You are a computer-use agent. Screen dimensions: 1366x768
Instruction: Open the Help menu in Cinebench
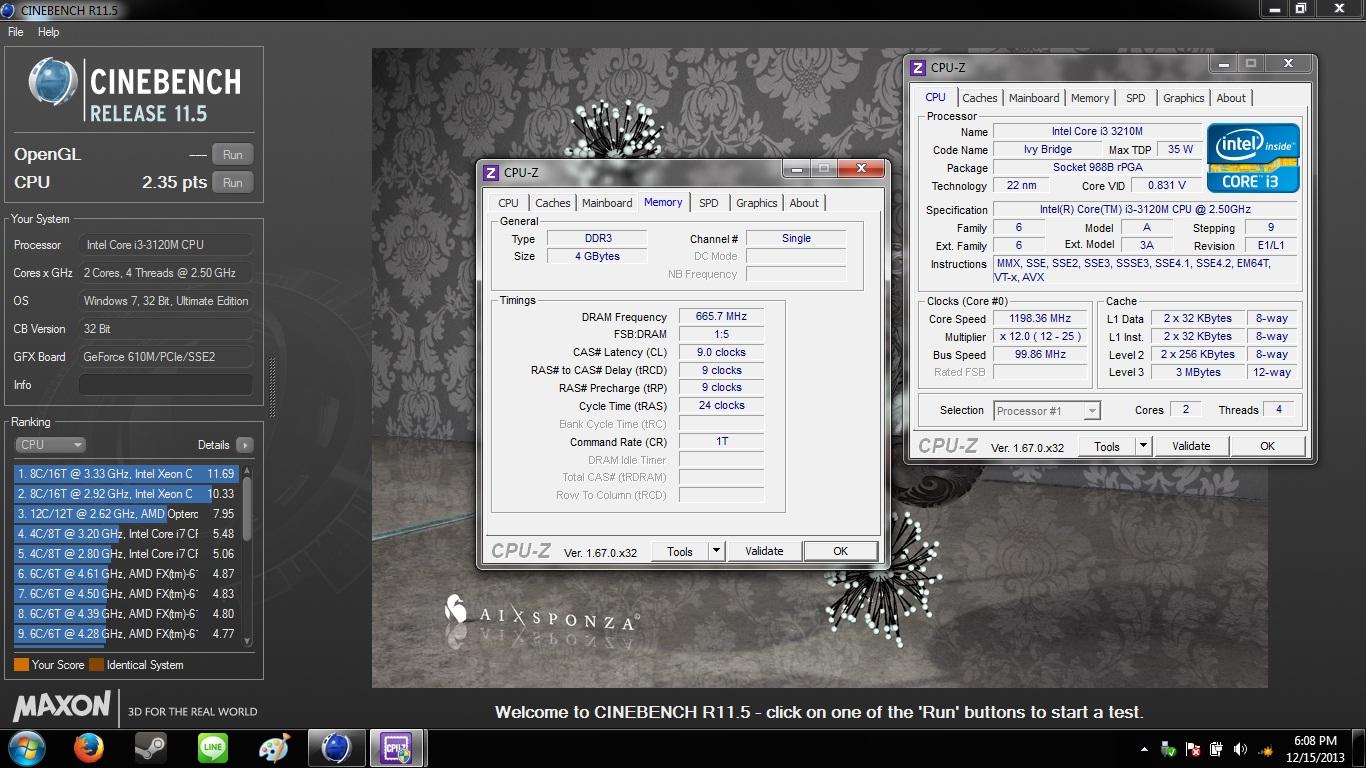tap(49, 32)
